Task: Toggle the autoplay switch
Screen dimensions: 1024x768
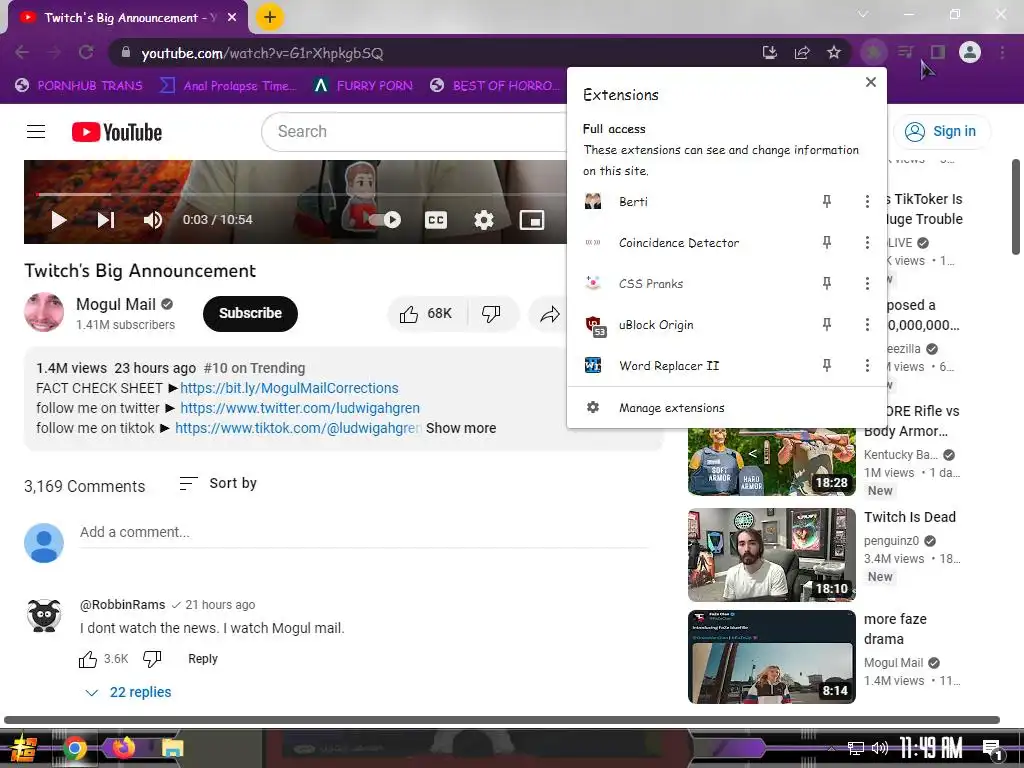Action: 383,219
